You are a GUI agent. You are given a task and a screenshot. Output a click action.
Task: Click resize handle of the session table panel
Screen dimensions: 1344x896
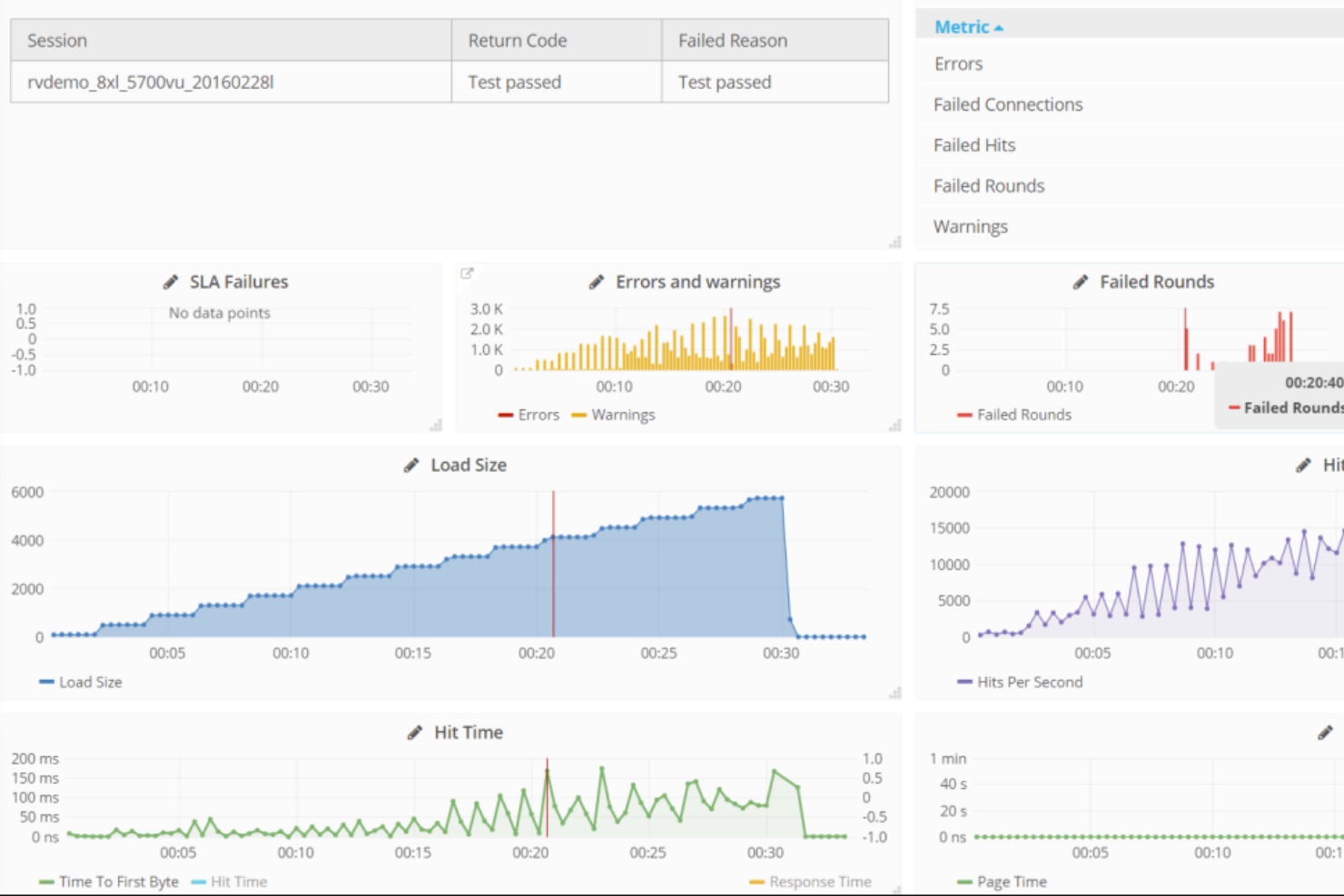tap(894, 241)
